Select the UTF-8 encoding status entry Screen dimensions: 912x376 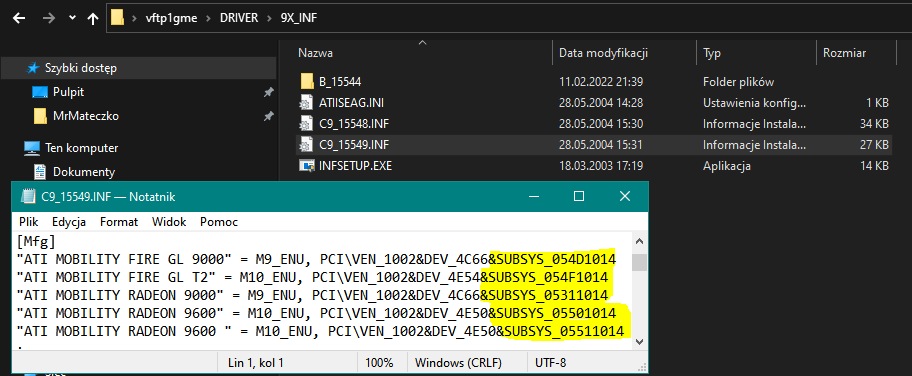[550, 363]
